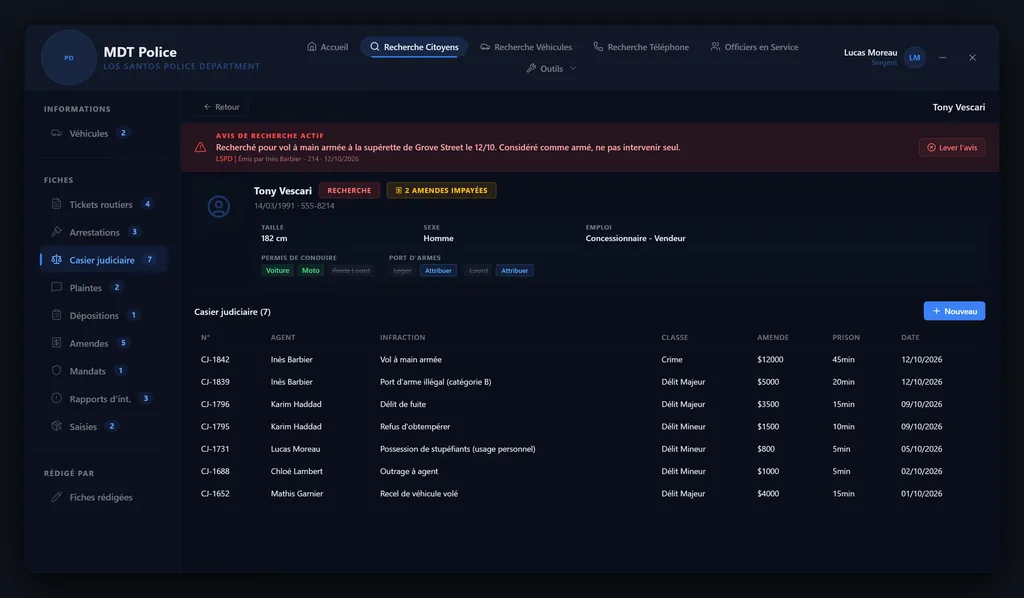Click the receipt icon for Amendes

57,343
